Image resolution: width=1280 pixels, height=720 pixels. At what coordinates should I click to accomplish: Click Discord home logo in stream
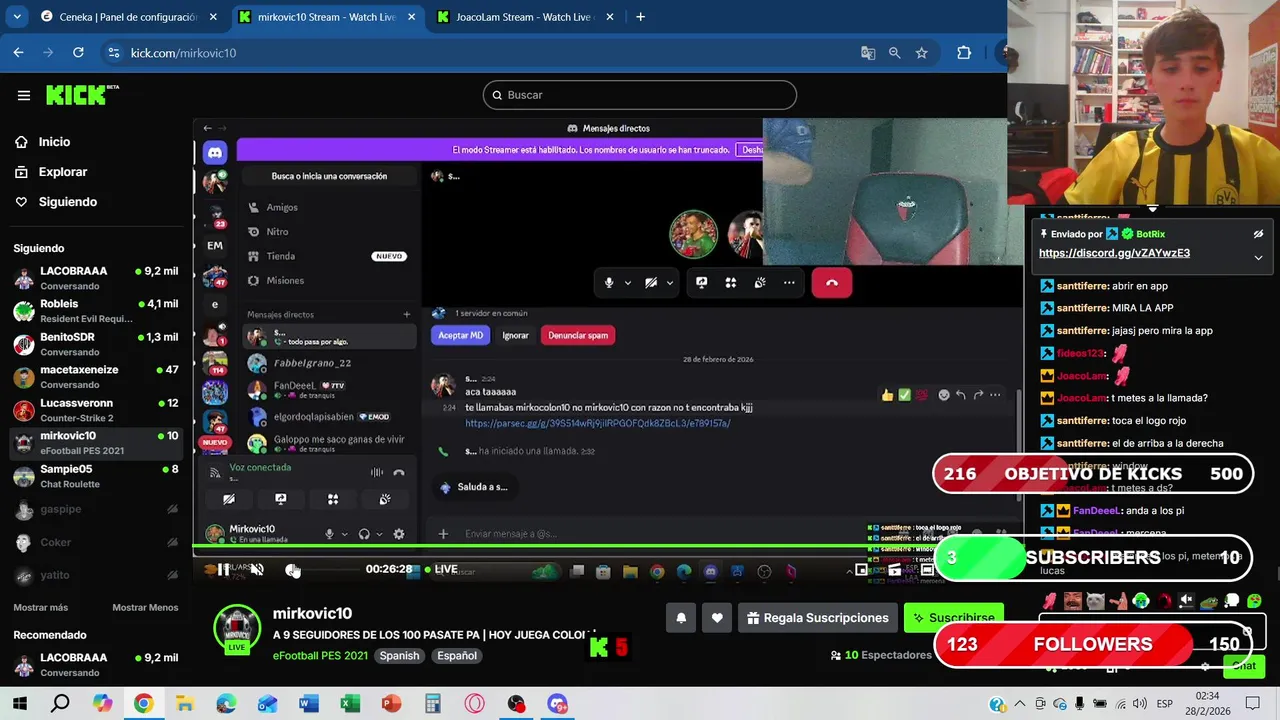214,153
